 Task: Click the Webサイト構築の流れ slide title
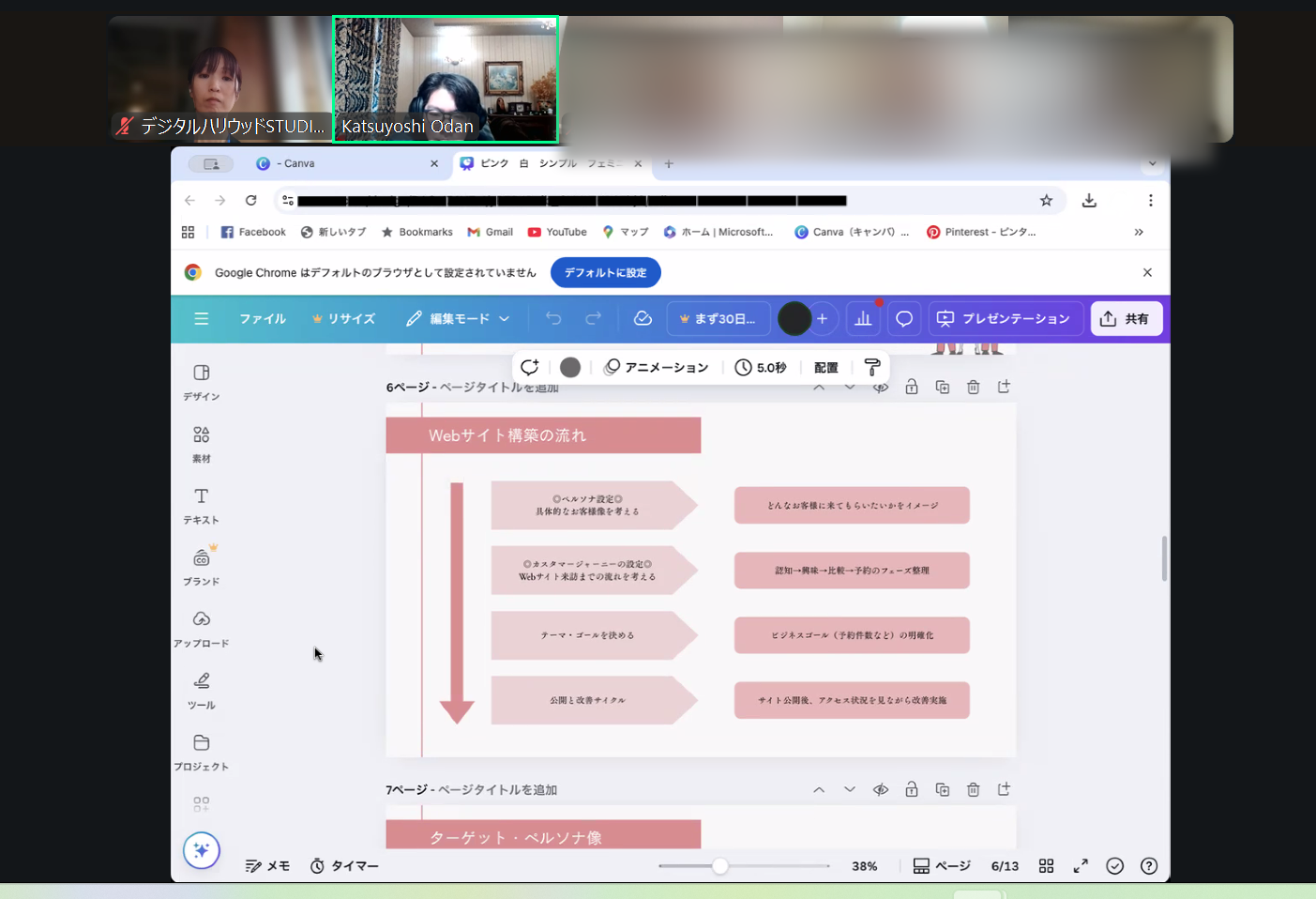click(507, 435)
